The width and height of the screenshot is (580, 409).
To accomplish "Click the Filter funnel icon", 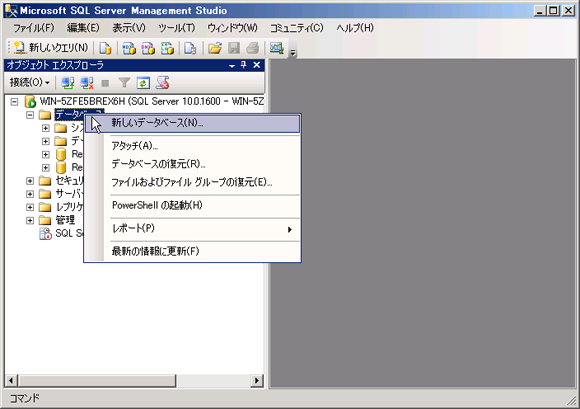I will 124,83.
